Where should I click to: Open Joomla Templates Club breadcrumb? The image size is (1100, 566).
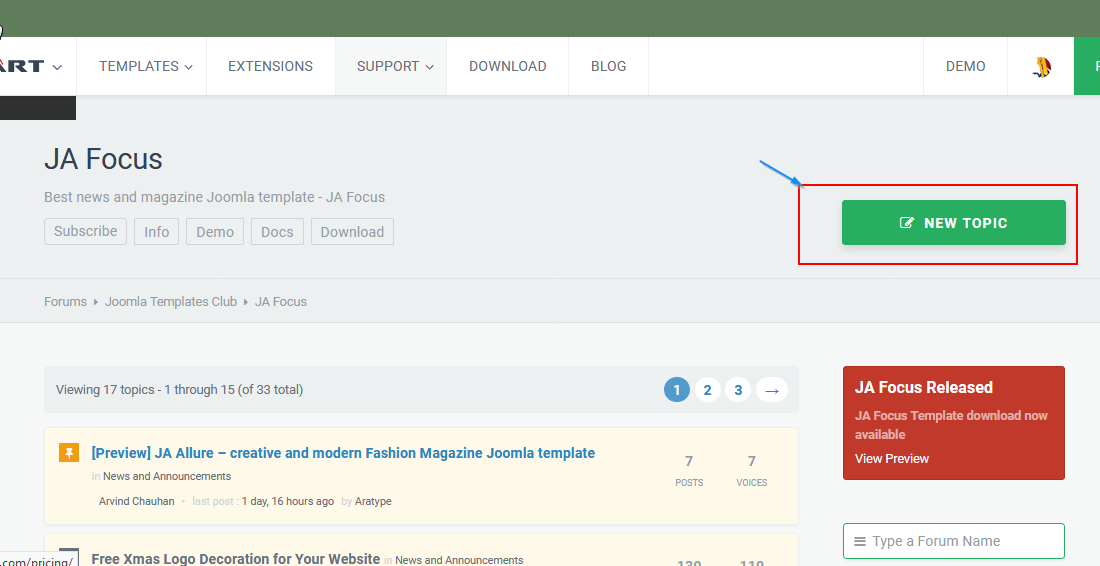[171, 302]
